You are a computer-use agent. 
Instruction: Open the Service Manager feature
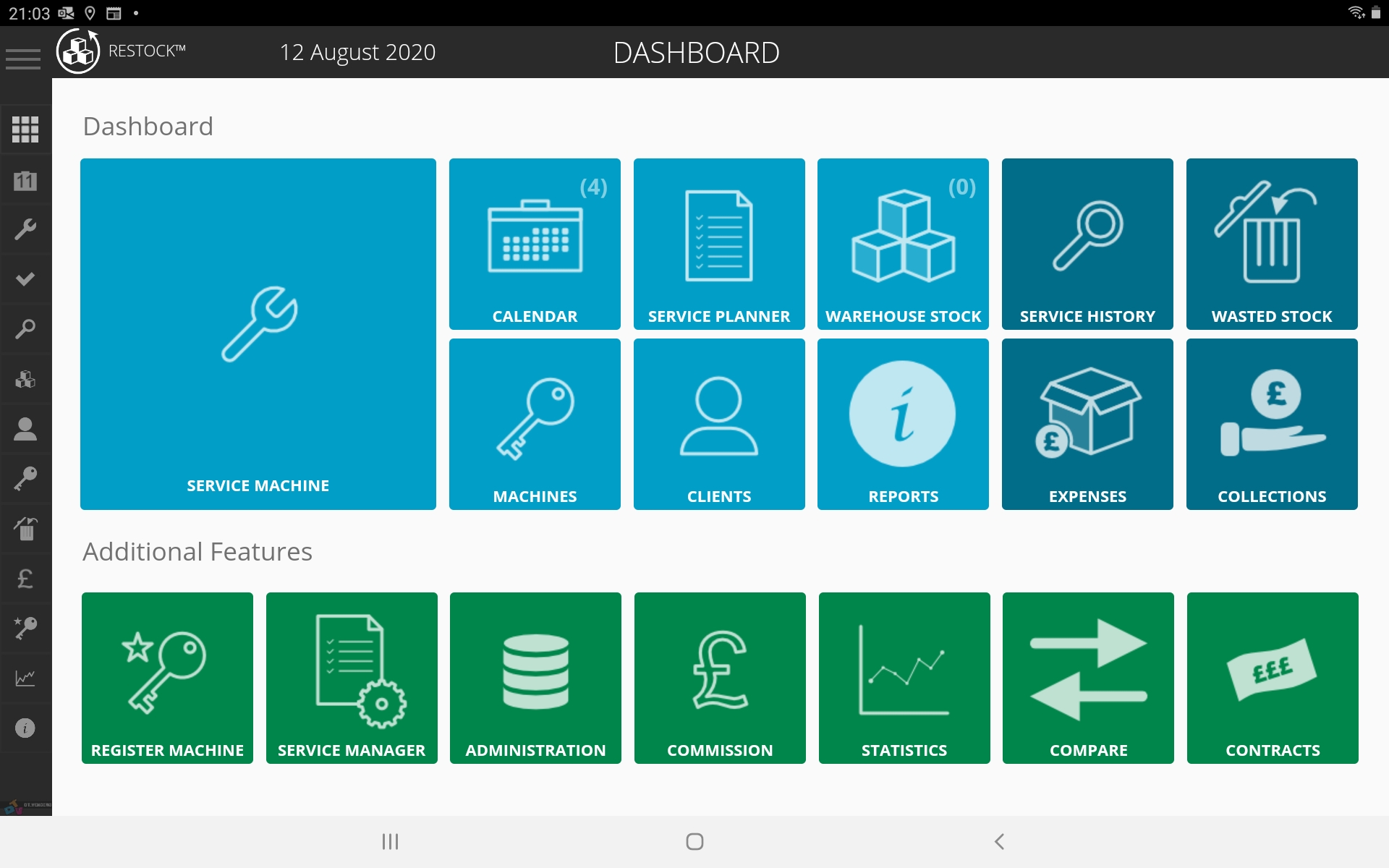(x=352, y=678)
